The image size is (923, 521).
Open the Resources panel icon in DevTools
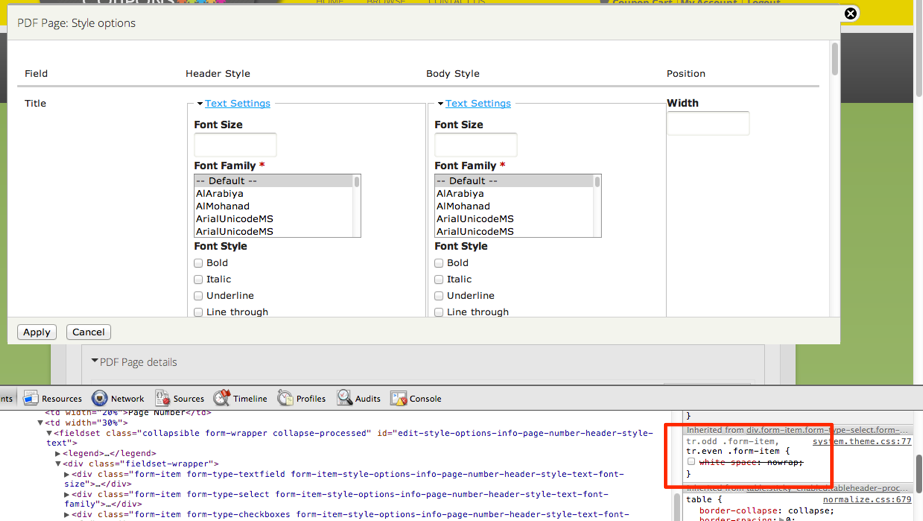[x=31, y=398]
